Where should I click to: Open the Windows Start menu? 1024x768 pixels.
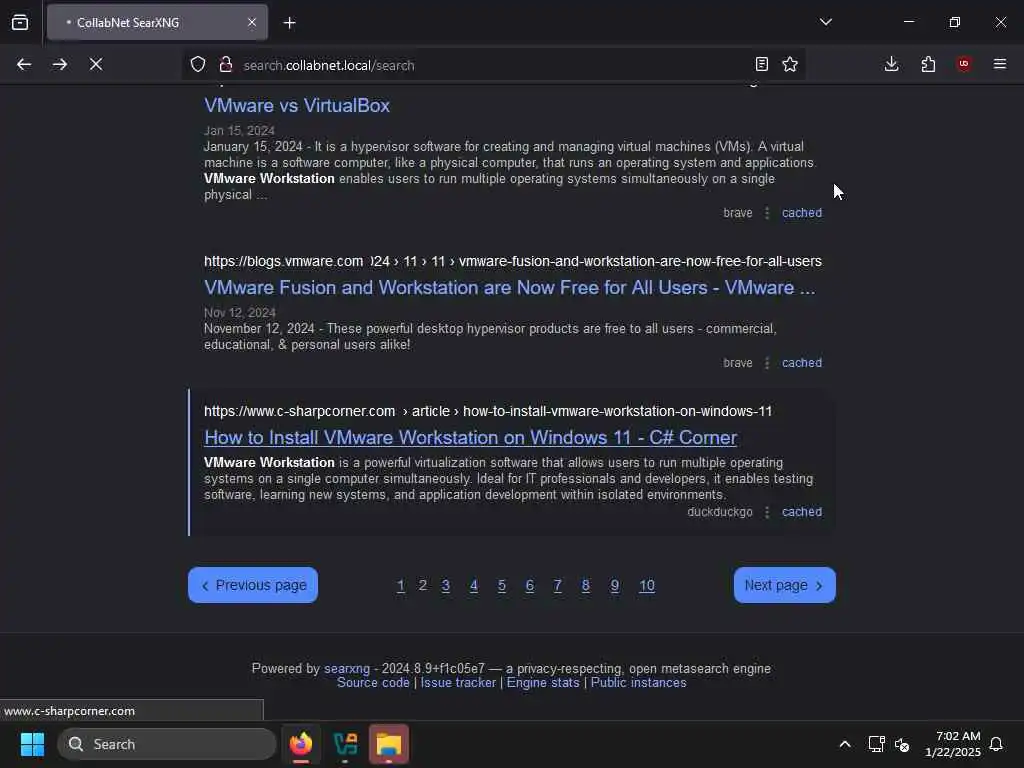[32, 744]
